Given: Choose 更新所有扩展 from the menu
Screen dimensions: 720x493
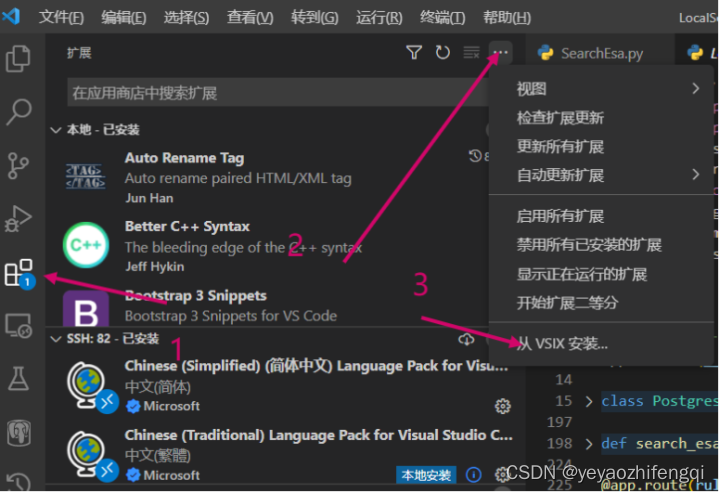Looking at the screenshot, I should [x=602, y=146].
